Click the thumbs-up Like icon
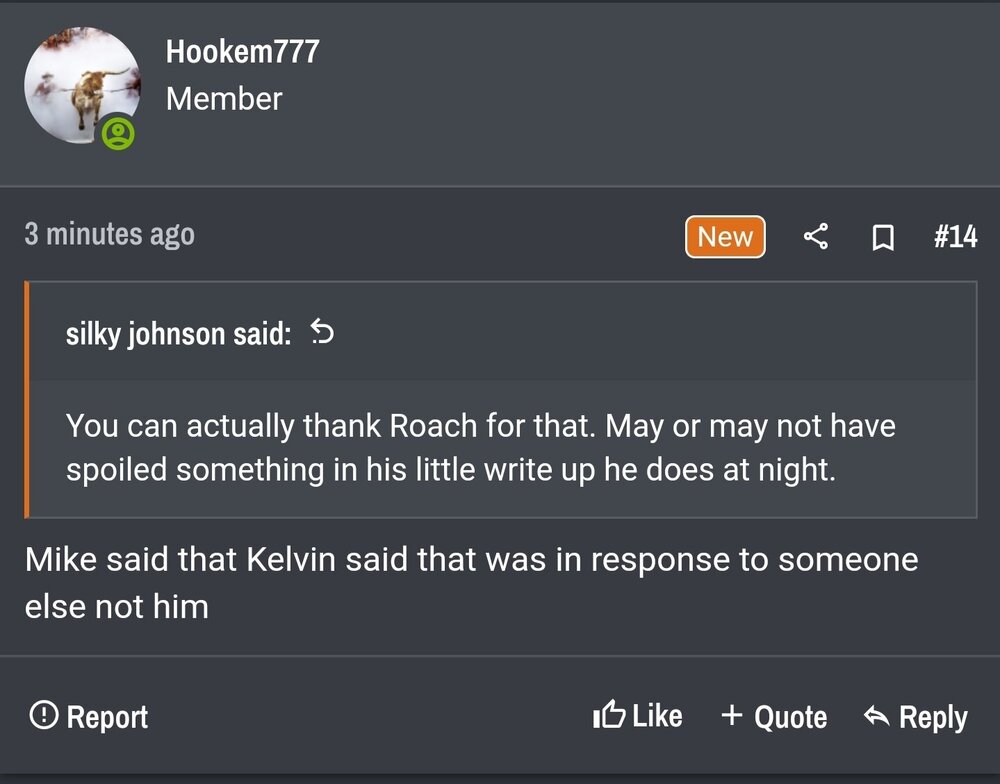Image resolution: width=1000 pixels, height=784 pixels. pos(609,715)
